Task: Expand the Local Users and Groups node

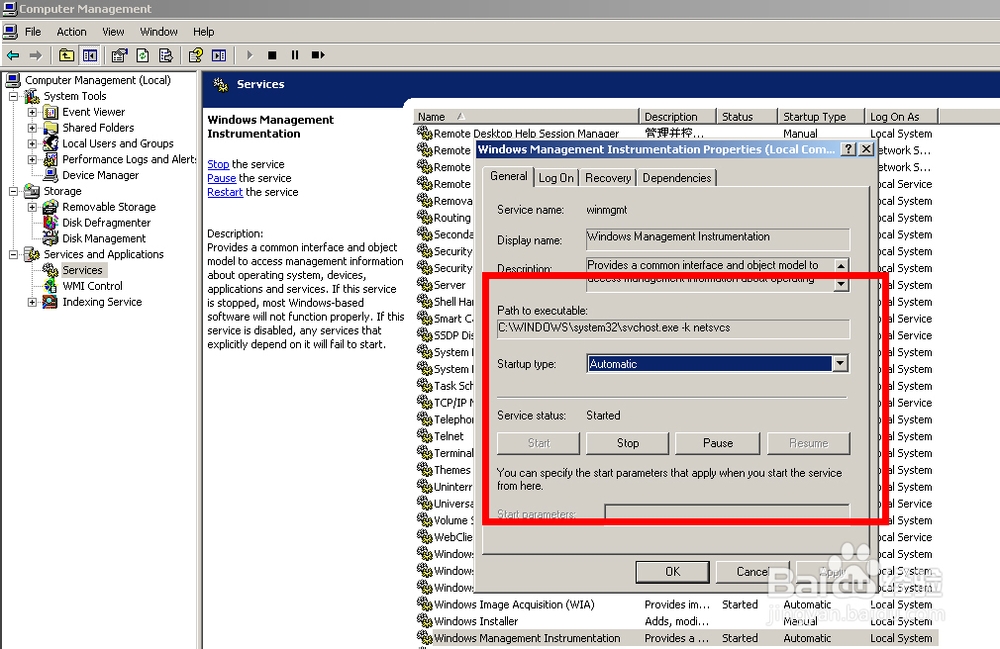Action: pyautogui.click(x=32, y=143)
